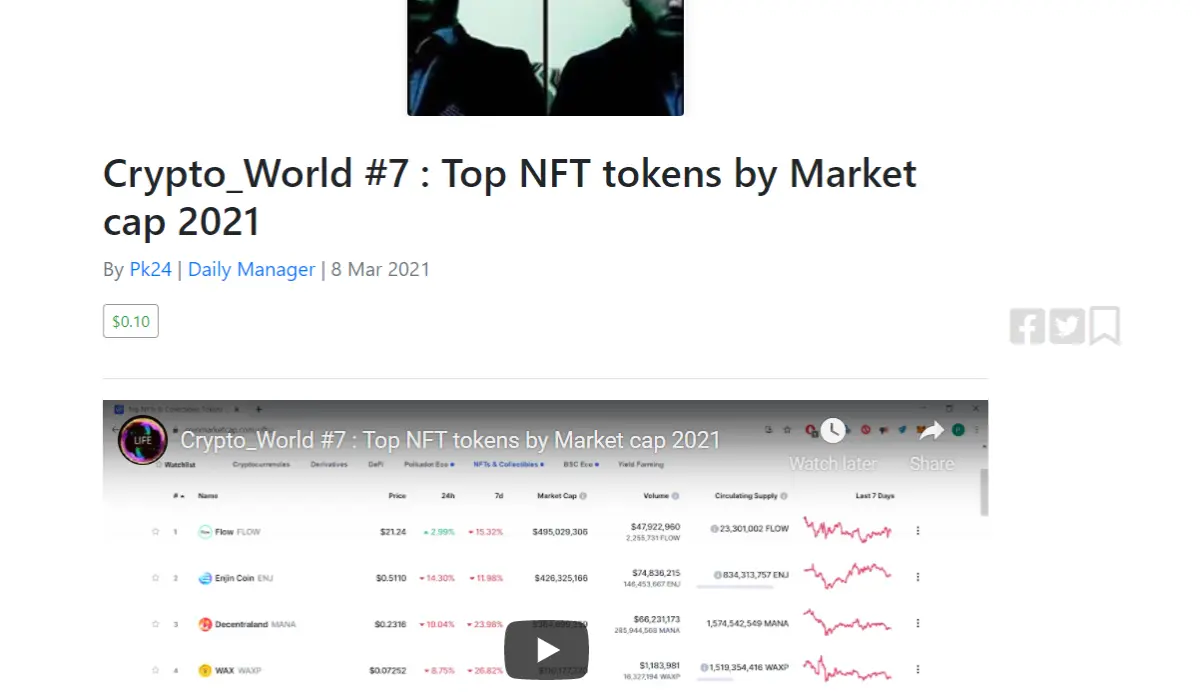Click the $0.5110 Enjin price

pos(391,578)
